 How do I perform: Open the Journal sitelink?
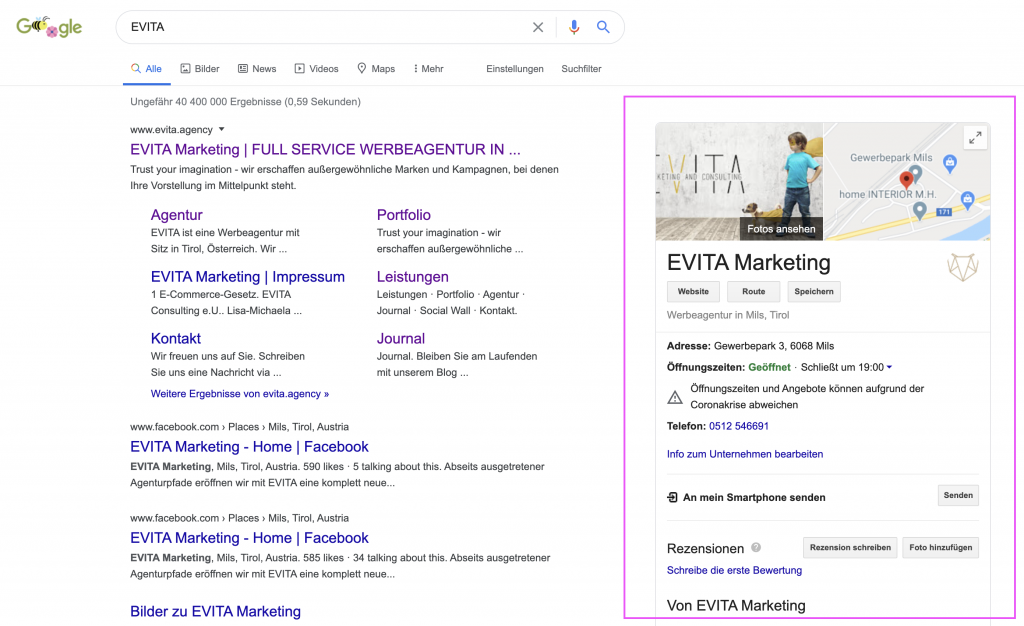401,339
